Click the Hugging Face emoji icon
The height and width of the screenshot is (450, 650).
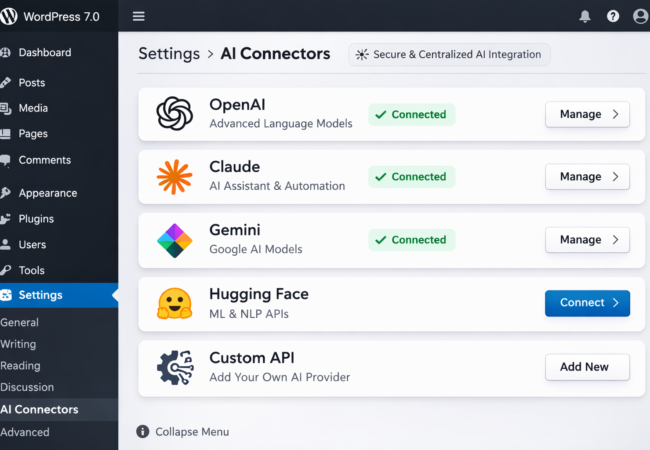tap(174, 303)
